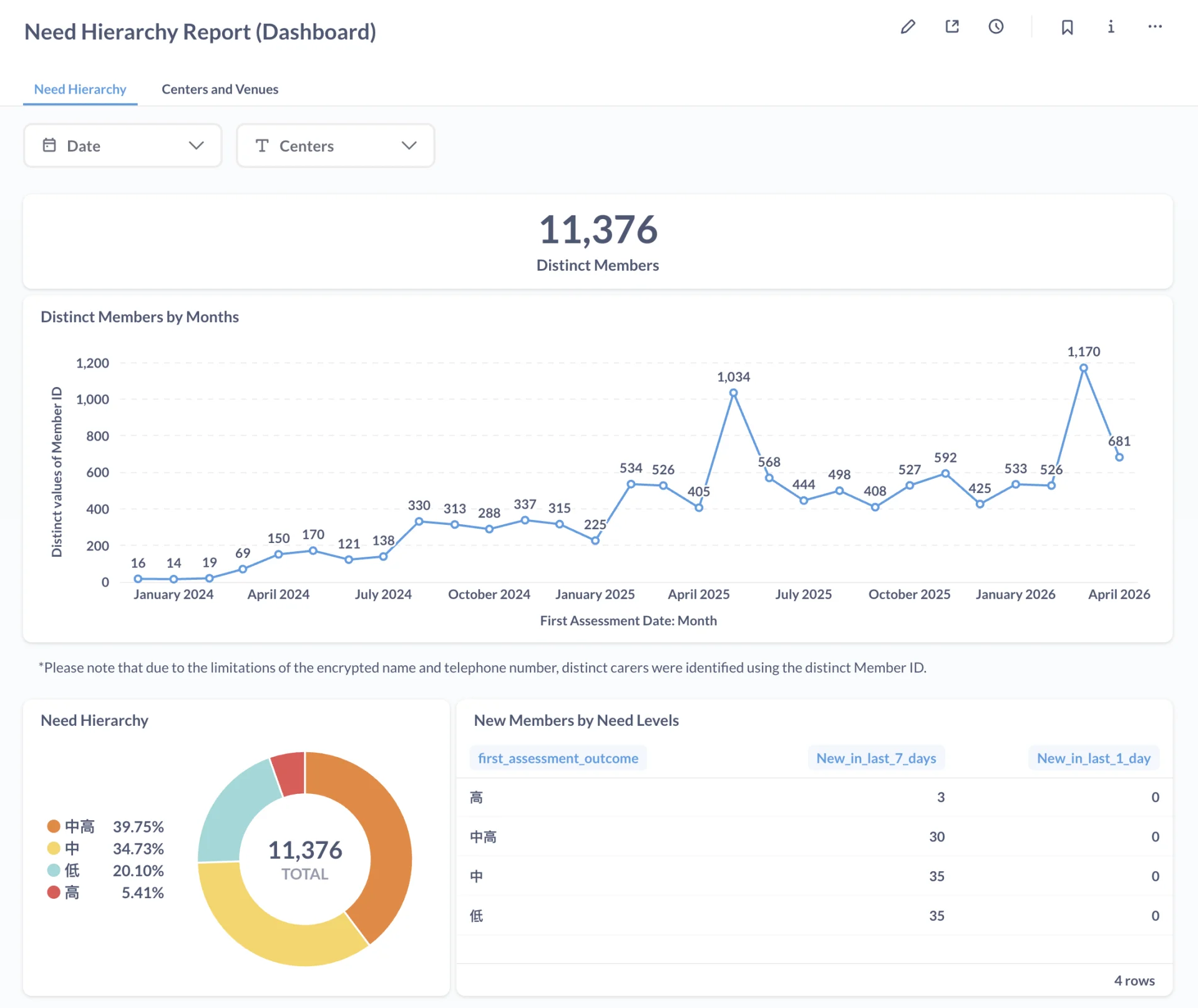Click the Distinct Members by Months title
Viewport: 1198px width, 1008px height.
pyautogui.click(x=140, y=317)
